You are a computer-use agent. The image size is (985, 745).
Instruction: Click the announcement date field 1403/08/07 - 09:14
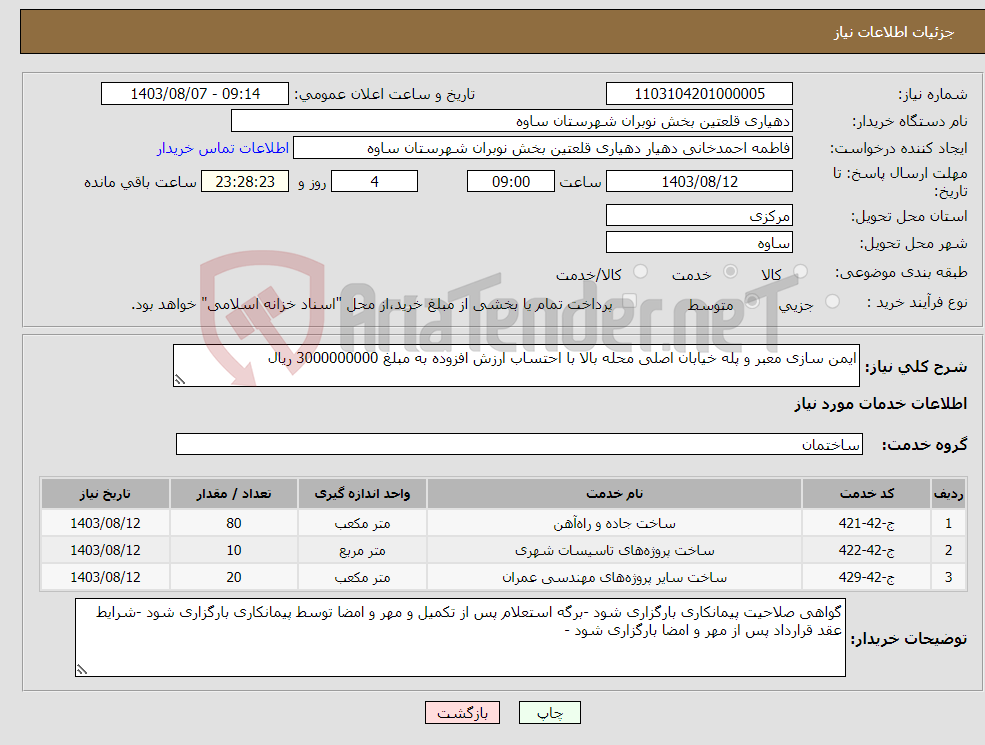coord(195,94)
